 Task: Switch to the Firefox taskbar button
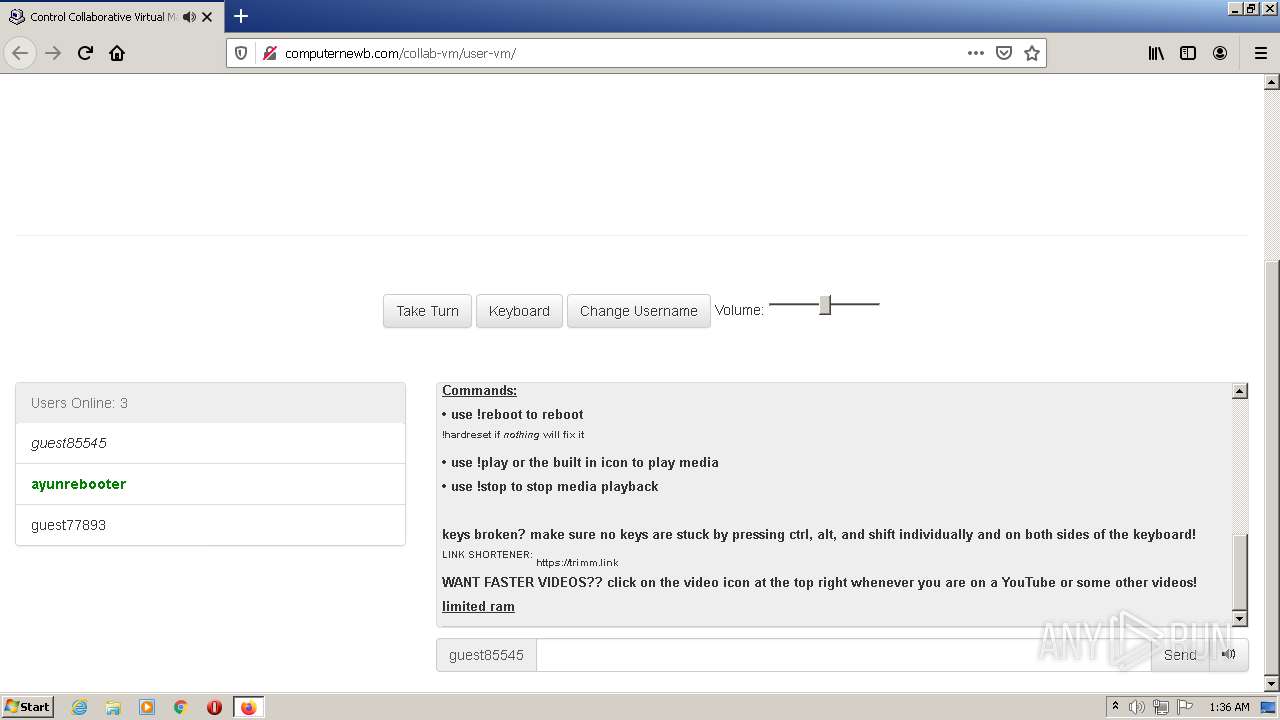point(248,707)
